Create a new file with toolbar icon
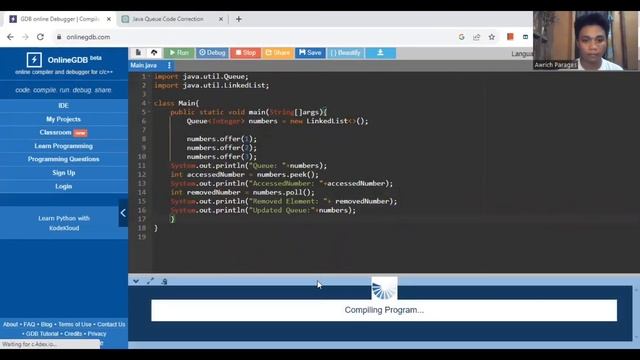This screenshot has height=360, width=640. [x=138, y=53]
